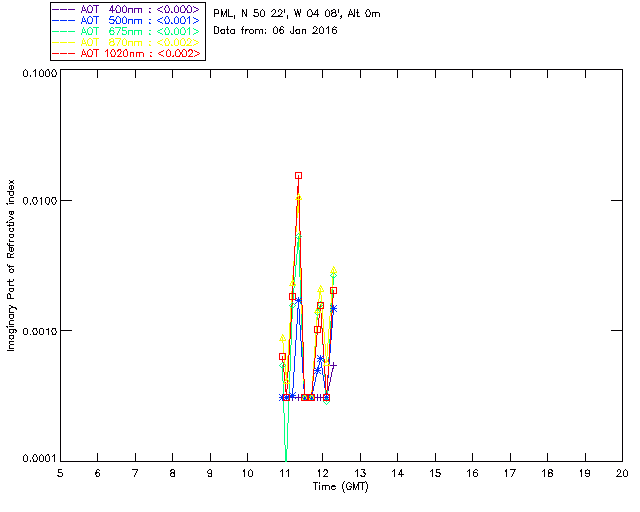The image size is (640, 512).
Task: Click the x-axis tick label 11
Action: tap(285, 473)
